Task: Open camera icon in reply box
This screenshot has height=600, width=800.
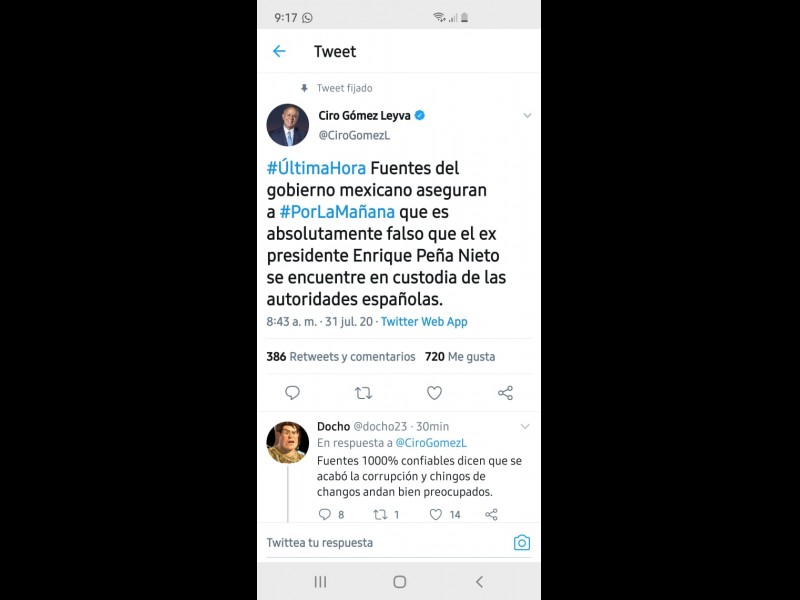Action: point(521,542)
